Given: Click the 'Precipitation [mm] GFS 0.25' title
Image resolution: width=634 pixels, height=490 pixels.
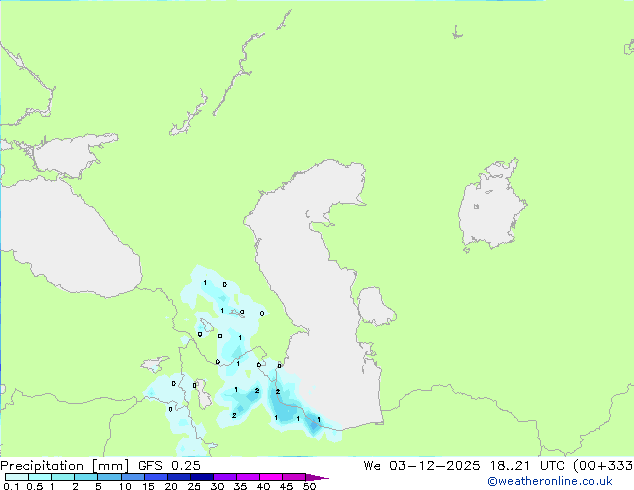Looking at the screenshot, I should tap(100, 466).
